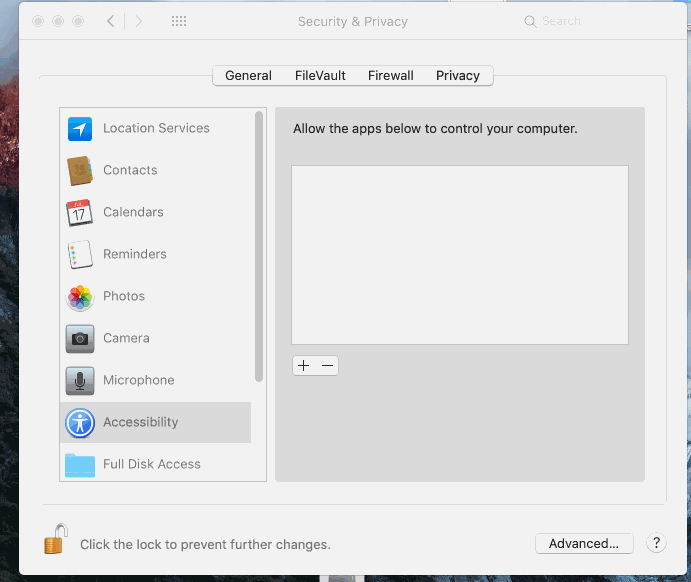Click the Reminders list icon

coord(80,254)
